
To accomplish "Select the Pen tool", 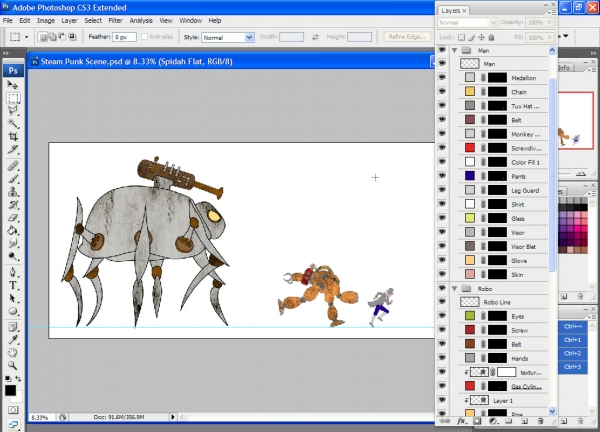I will 13,272.
